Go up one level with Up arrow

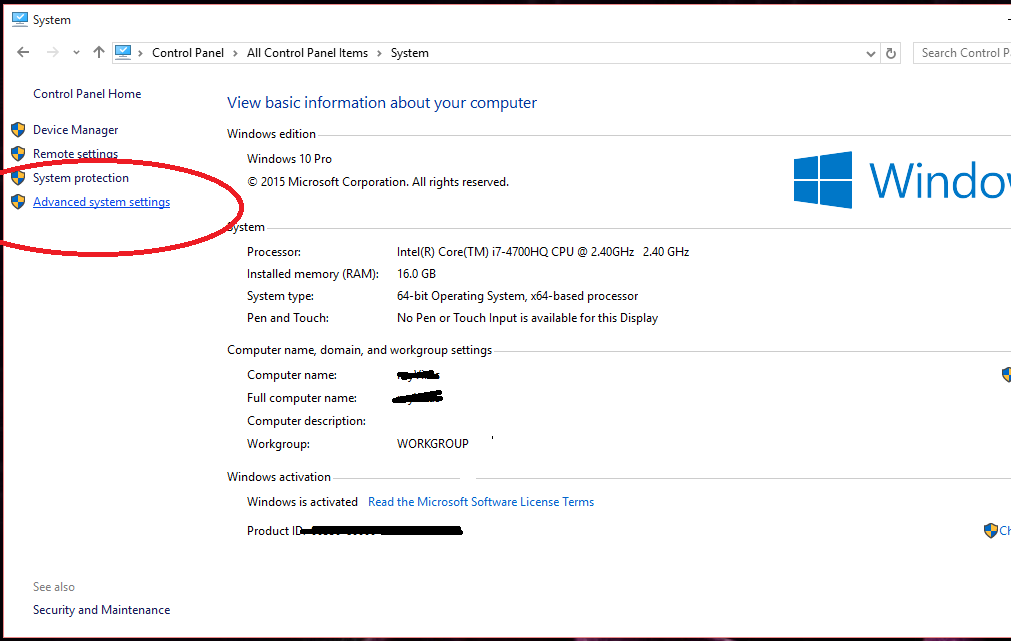tap(98, 52)
